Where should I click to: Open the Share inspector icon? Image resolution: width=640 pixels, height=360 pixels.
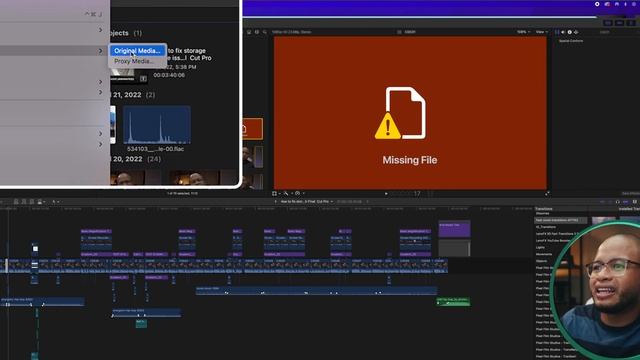[x=576, y=32]
